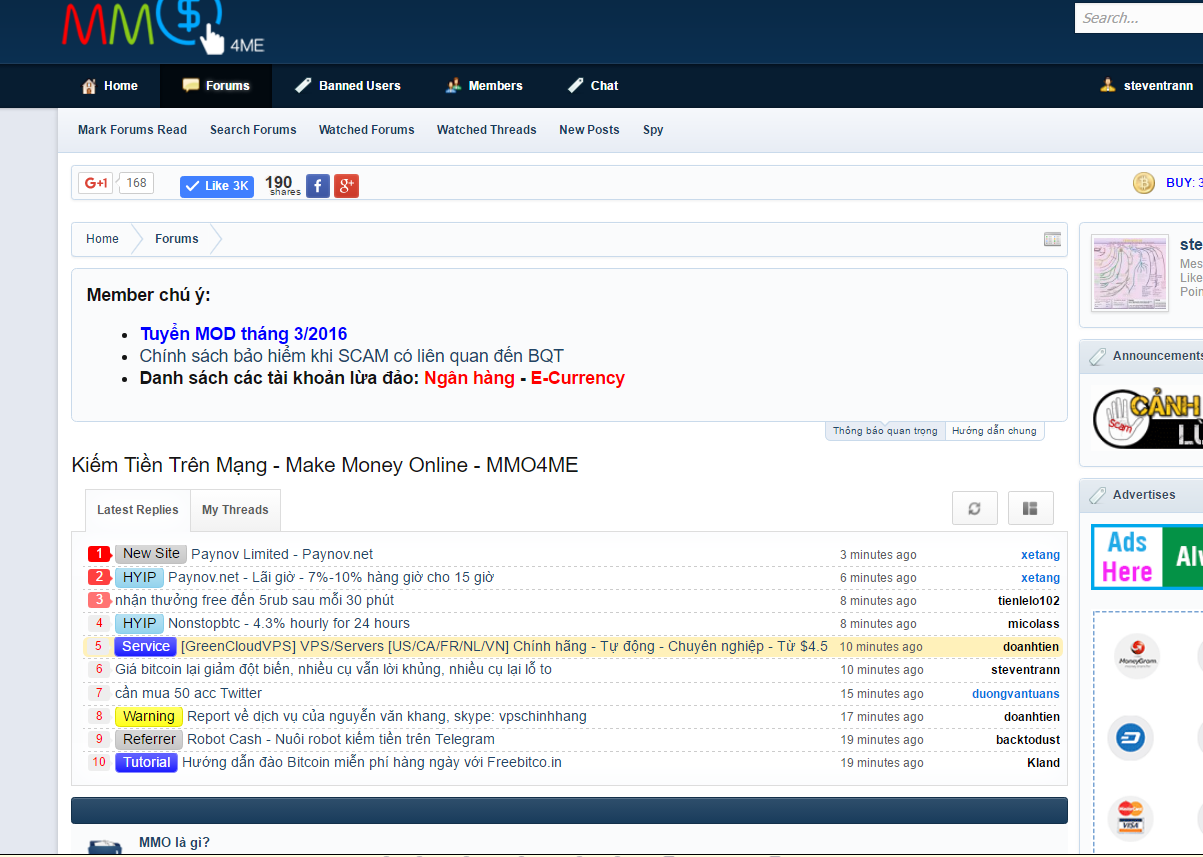1203x857 pixels.
Task: Open the steventrann account menu
Action: click(x=1147, y=86)
